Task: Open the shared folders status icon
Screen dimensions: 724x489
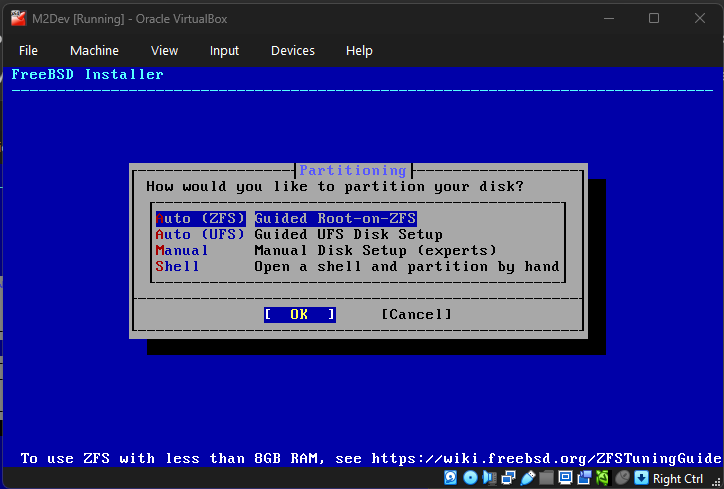Action: coord(546,478)
